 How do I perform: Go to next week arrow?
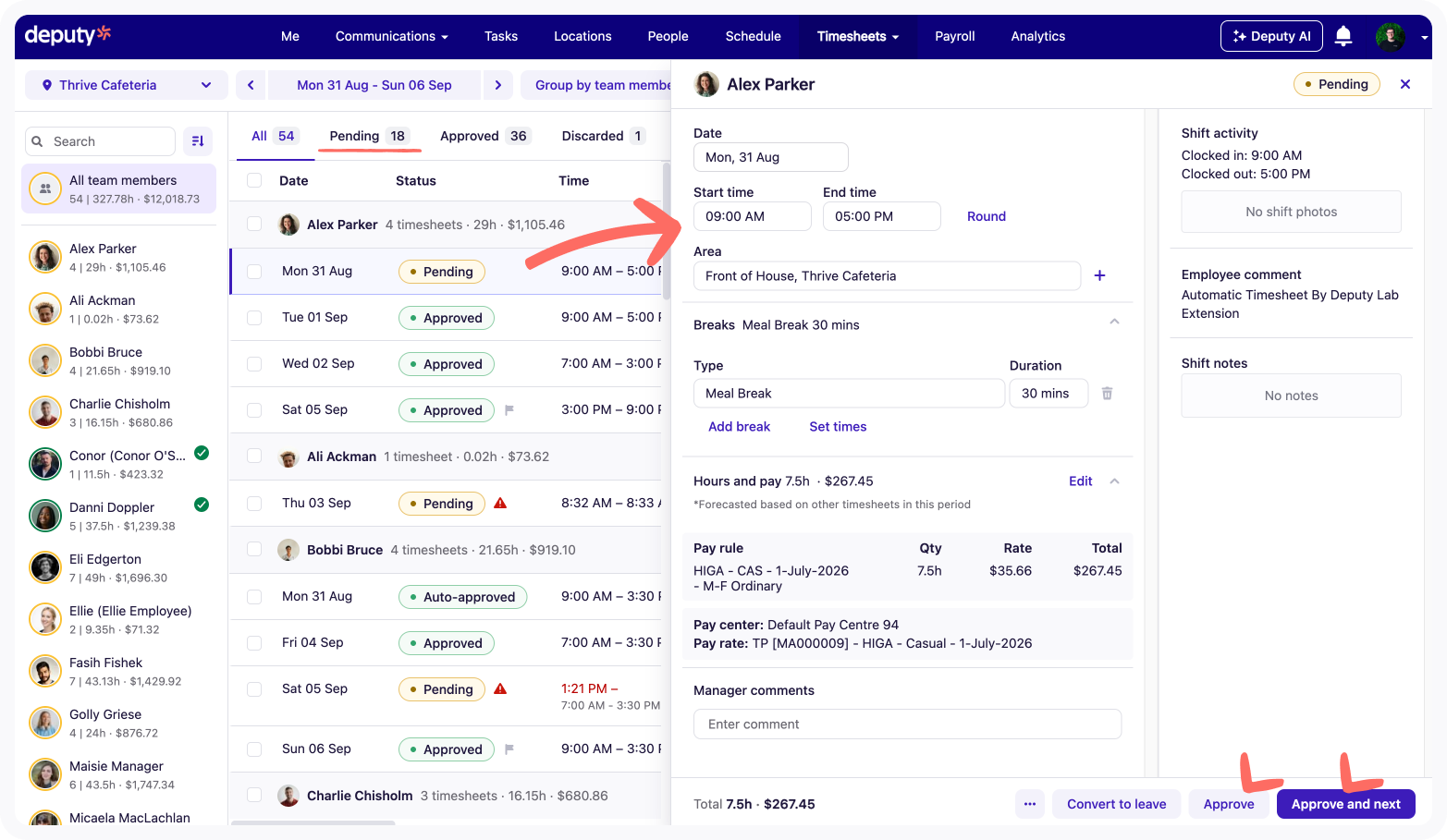(498, 85)
